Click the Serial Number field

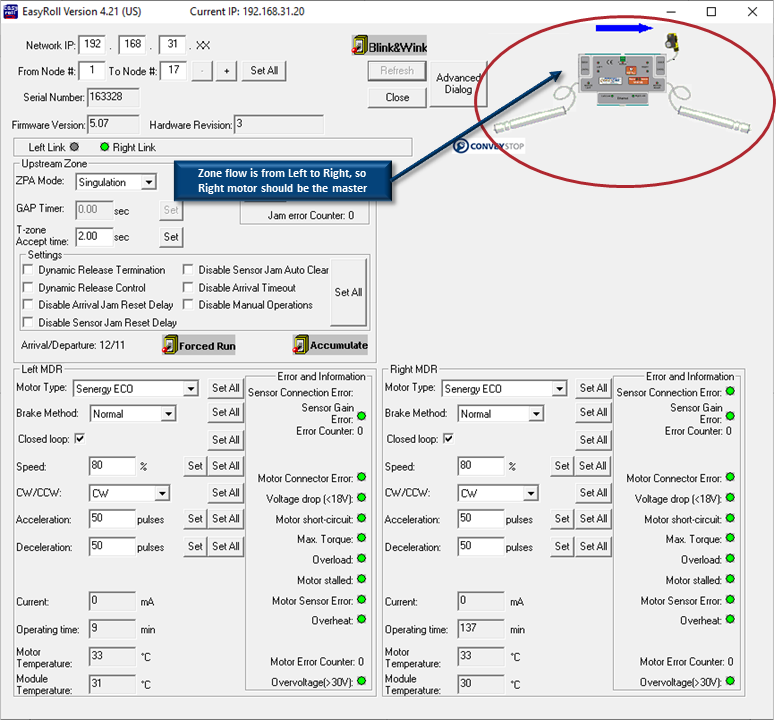coord(113,97)
